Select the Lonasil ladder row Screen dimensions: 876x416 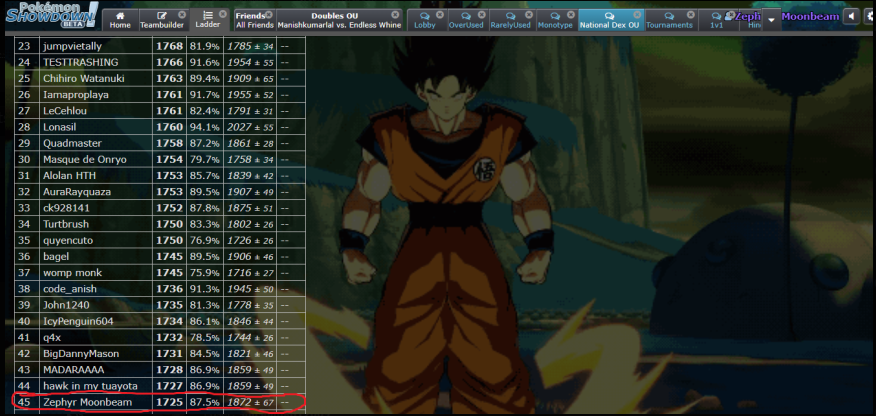pyautogui.click(x=160, y=127)
